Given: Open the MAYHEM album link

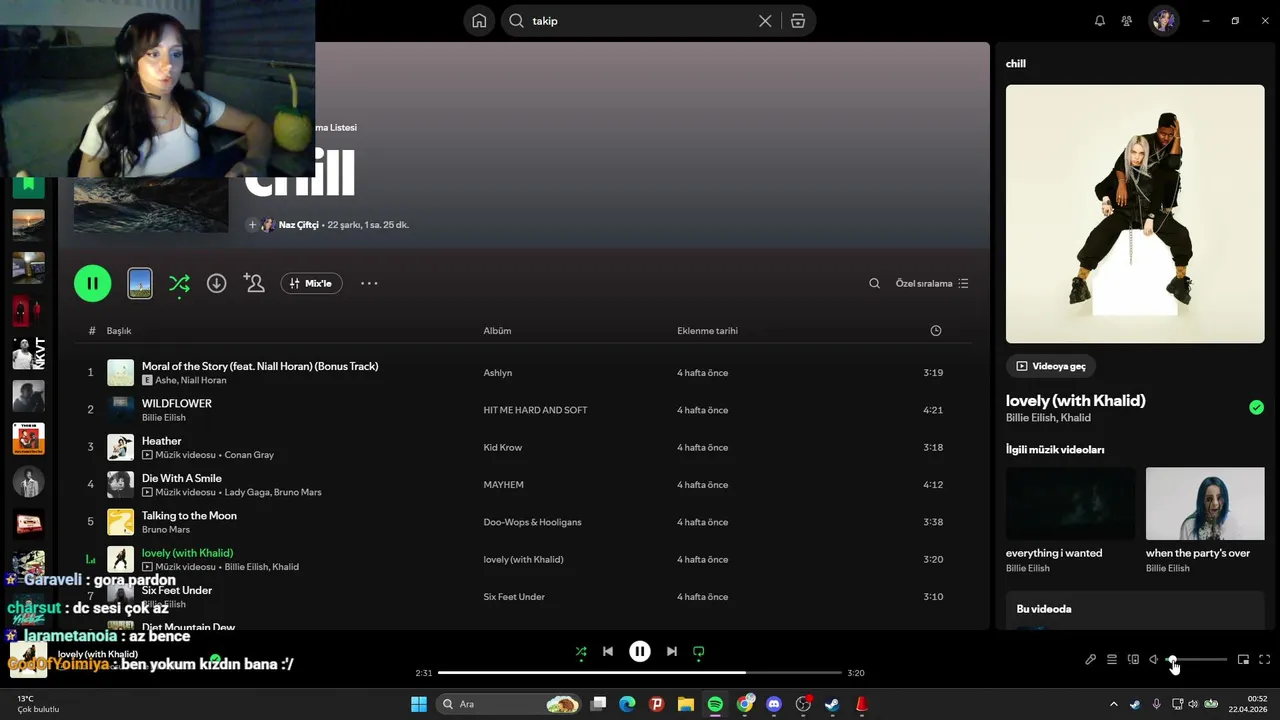Looking at the screenshot, I should click(503, 485).
